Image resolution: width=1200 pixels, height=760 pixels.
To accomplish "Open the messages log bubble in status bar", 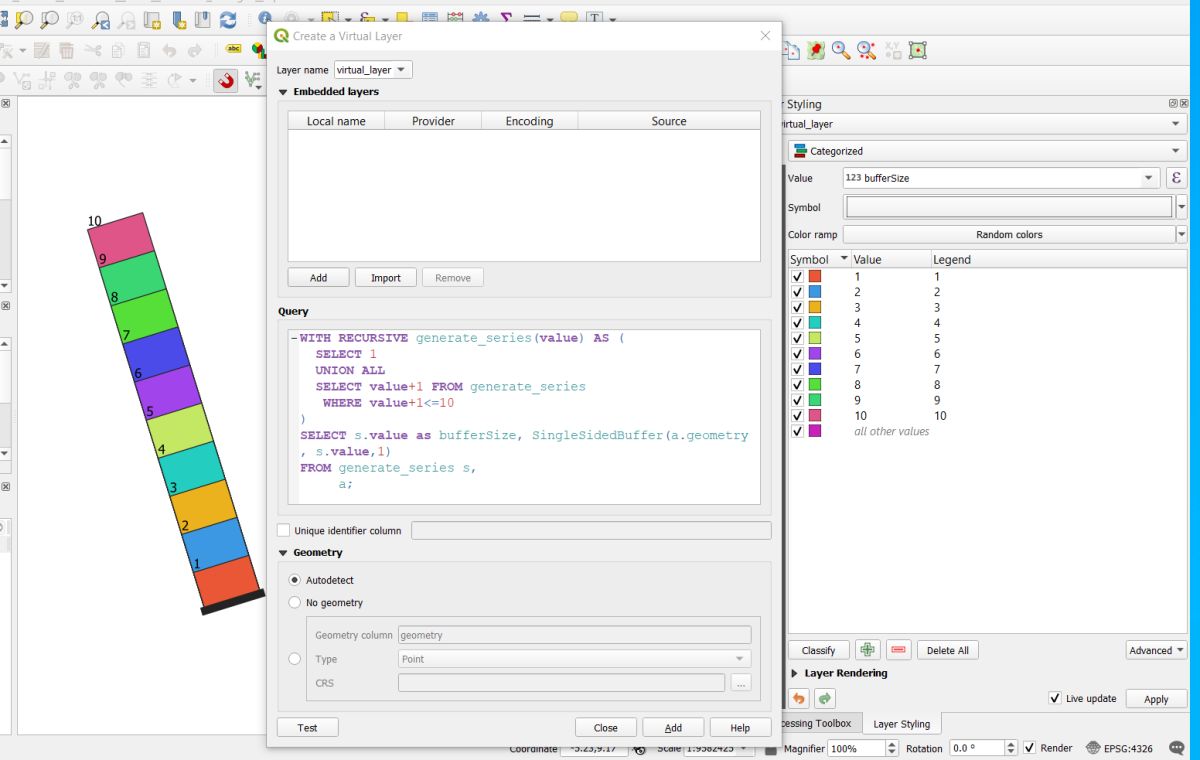I will 1176,748.
